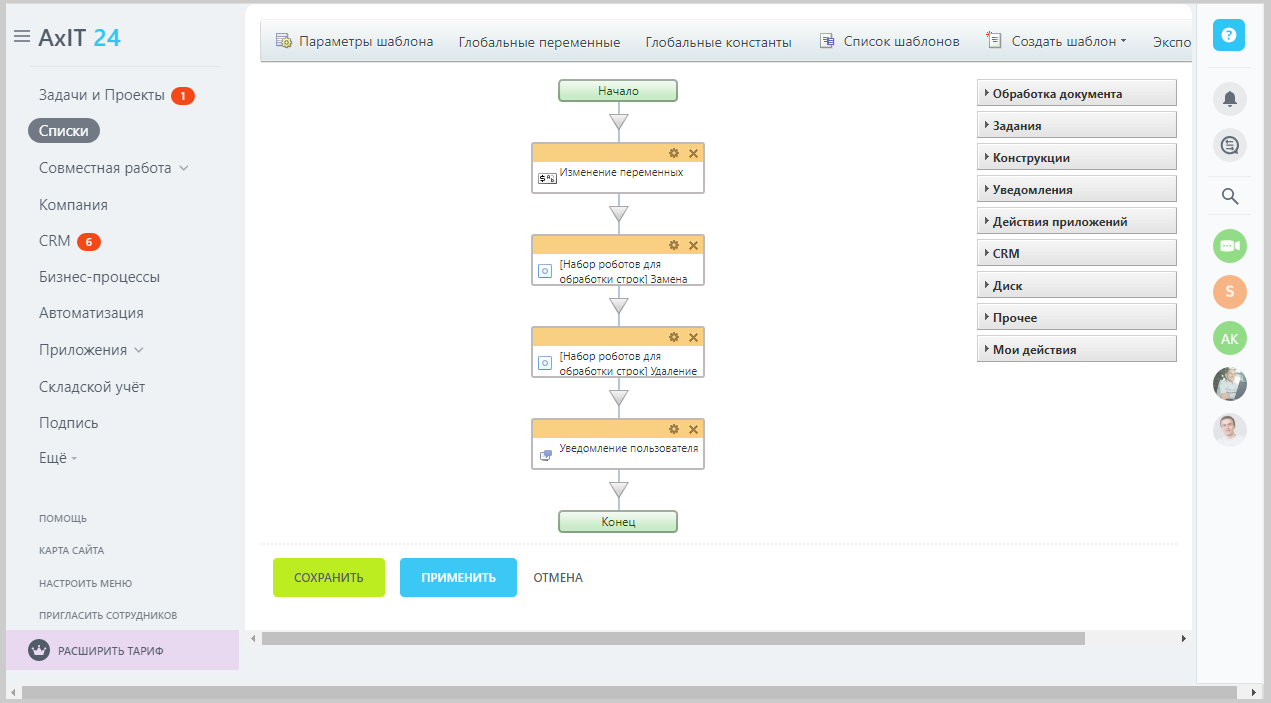Remove the Удаление robot block
The height and width of the screenshot is (703, 1271).
[x=693, y=337]
